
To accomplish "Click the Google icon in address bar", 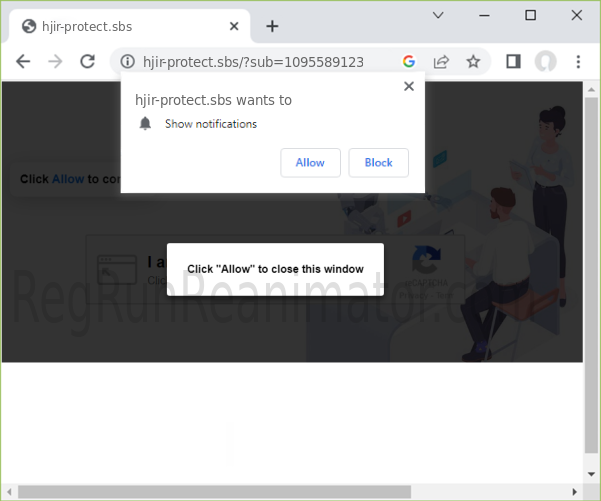I will point(409,62).
